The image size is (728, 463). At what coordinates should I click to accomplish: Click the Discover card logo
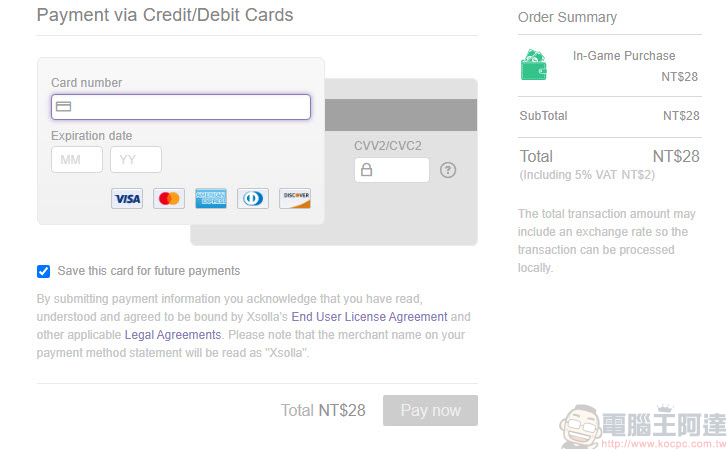coord(295,199)
